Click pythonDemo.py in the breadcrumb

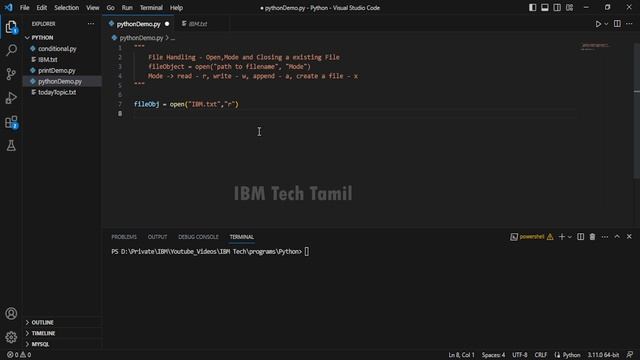(x=141, y=38)
